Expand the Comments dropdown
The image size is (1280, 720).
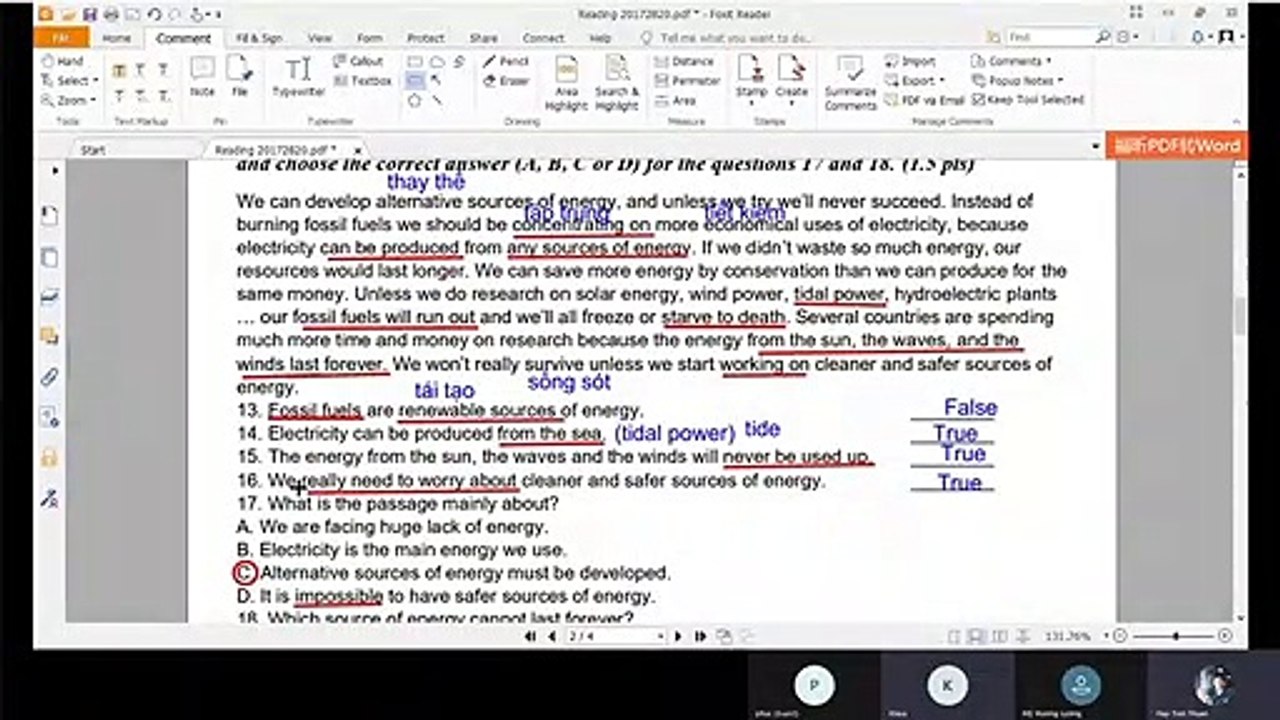[x=1047, y=62]
